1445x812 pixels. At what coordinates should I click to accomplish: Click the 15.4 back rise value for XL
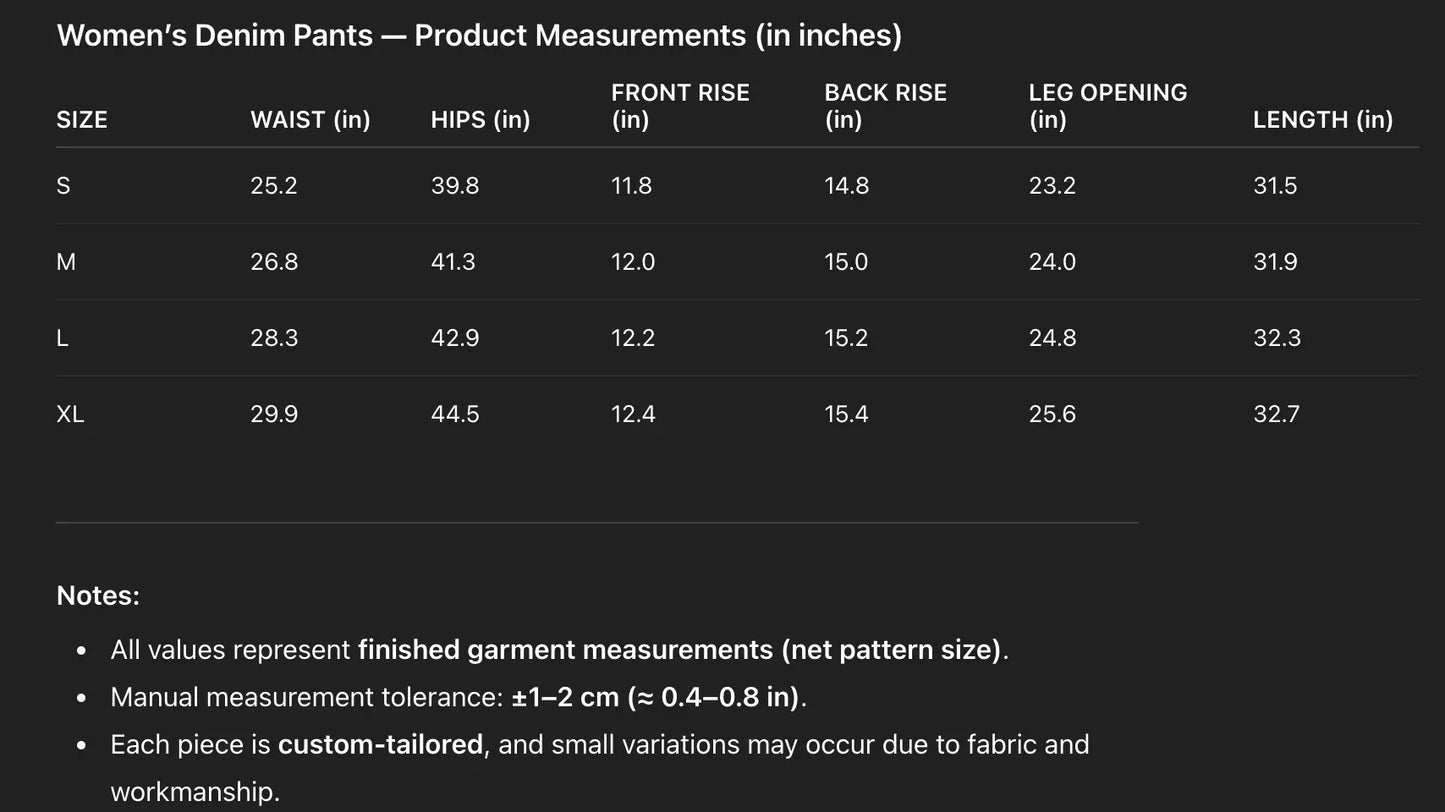coord(846,414)
